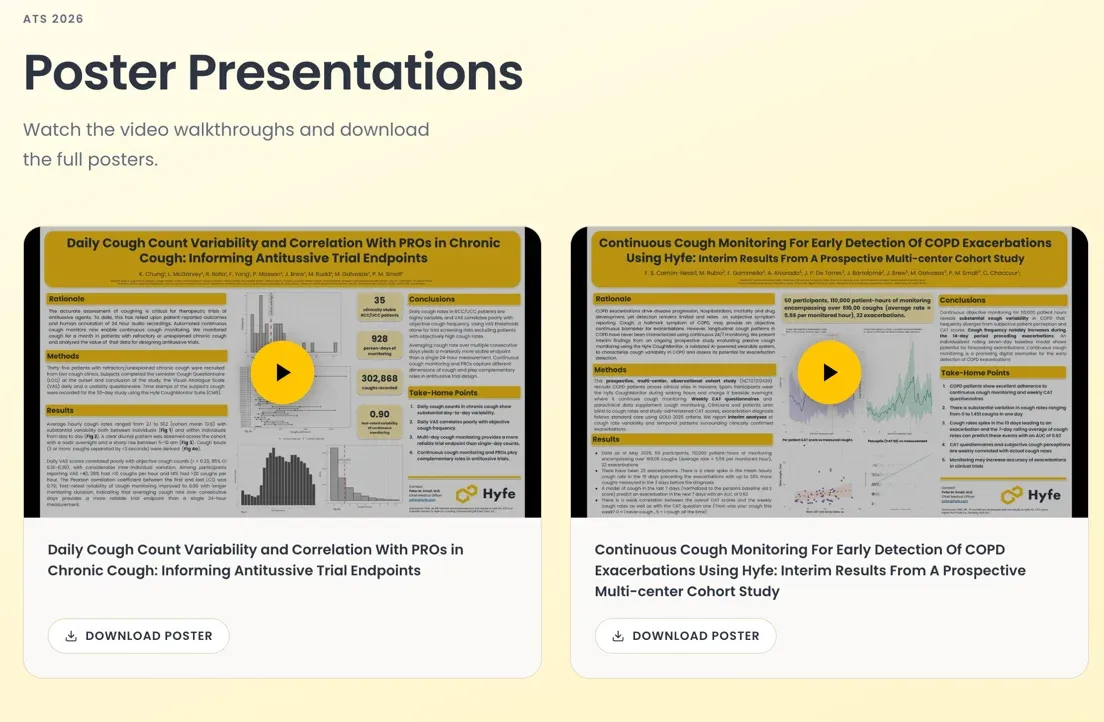Click the download arrow icon on left card
The image size is (1104, 722).
pos(71,636)
